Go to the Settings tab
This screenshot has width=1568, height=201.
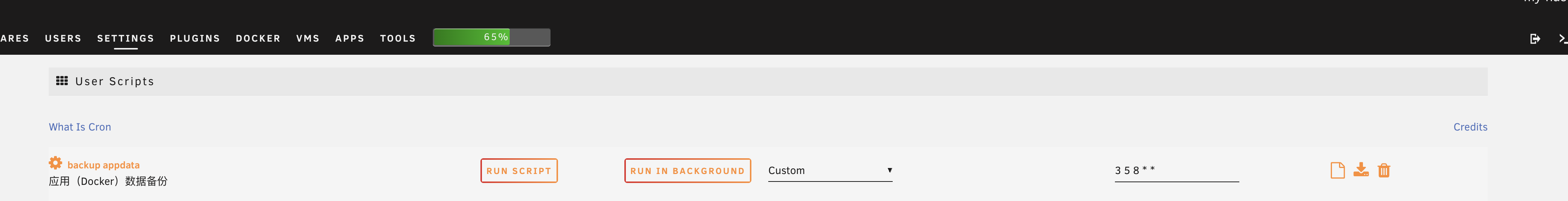pos(126,38)
